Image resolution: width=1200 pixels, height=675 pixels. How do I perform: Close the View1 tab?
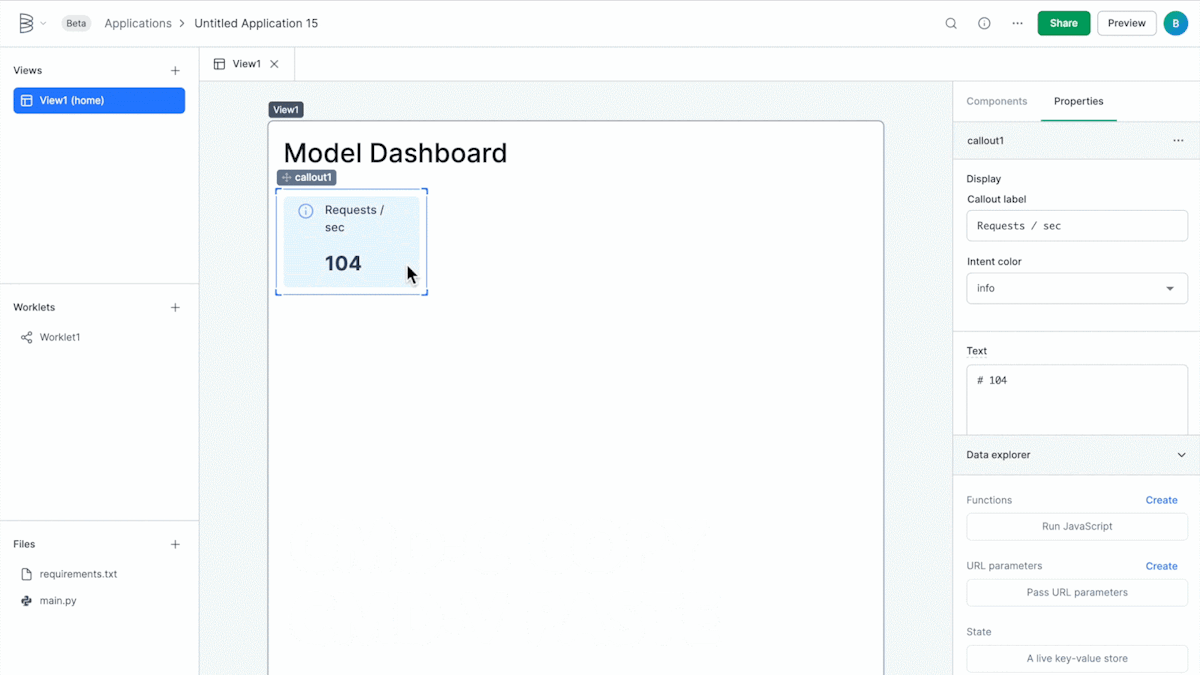274,64
